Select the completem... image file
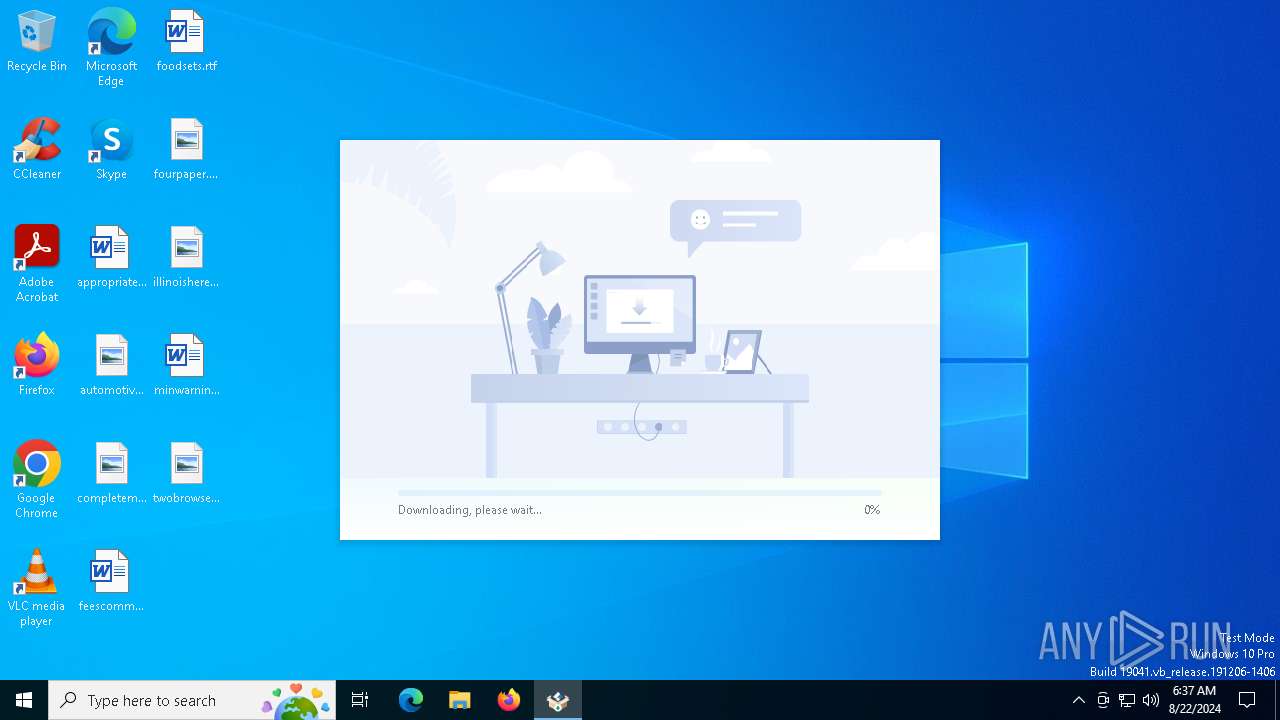This screenshot has height=720, width=1280. click(111, 474)
